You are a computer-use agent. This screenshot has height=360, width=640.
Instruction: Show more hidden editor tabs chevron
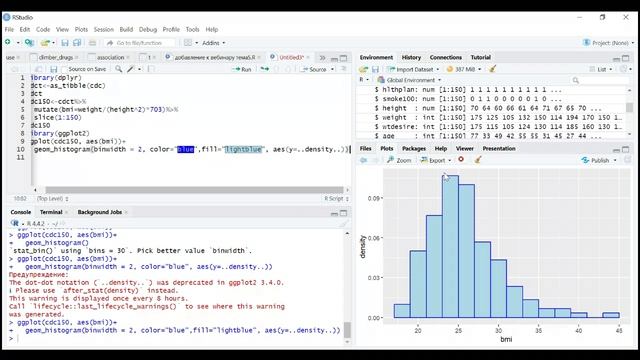(322, 58)
